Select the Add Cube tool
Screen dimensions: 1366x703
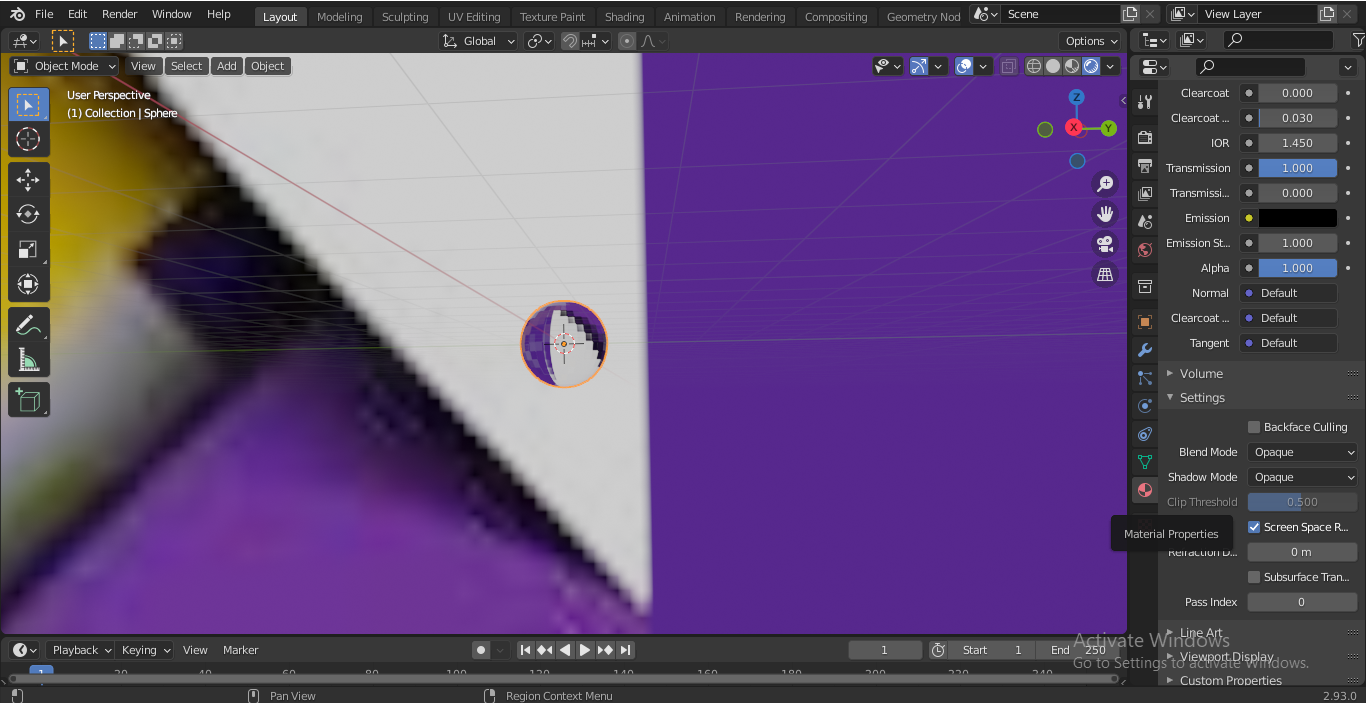[x=29, y=400]
